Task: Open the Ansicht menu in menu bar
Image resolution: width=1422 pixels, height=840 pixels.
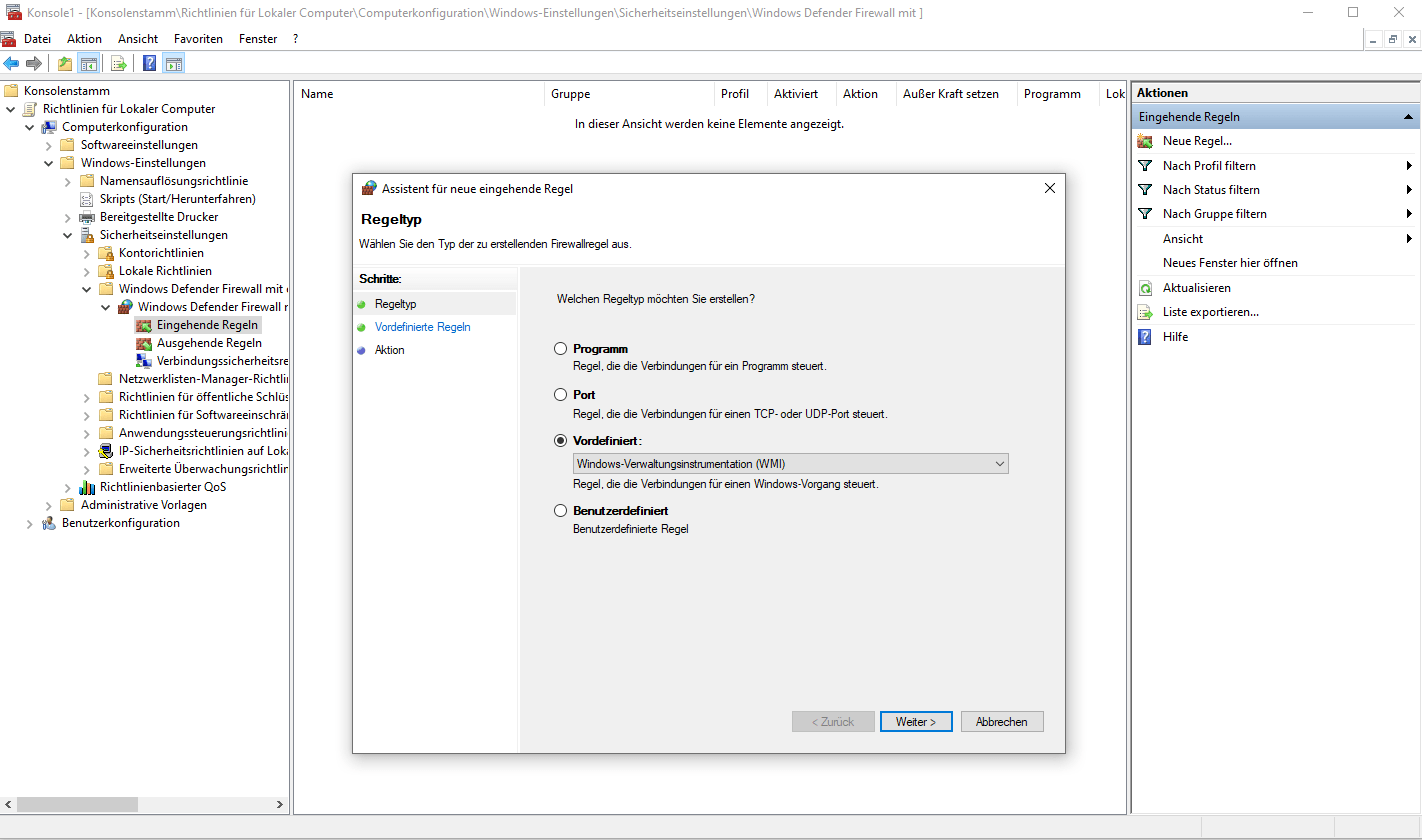Action: point(138,39)
